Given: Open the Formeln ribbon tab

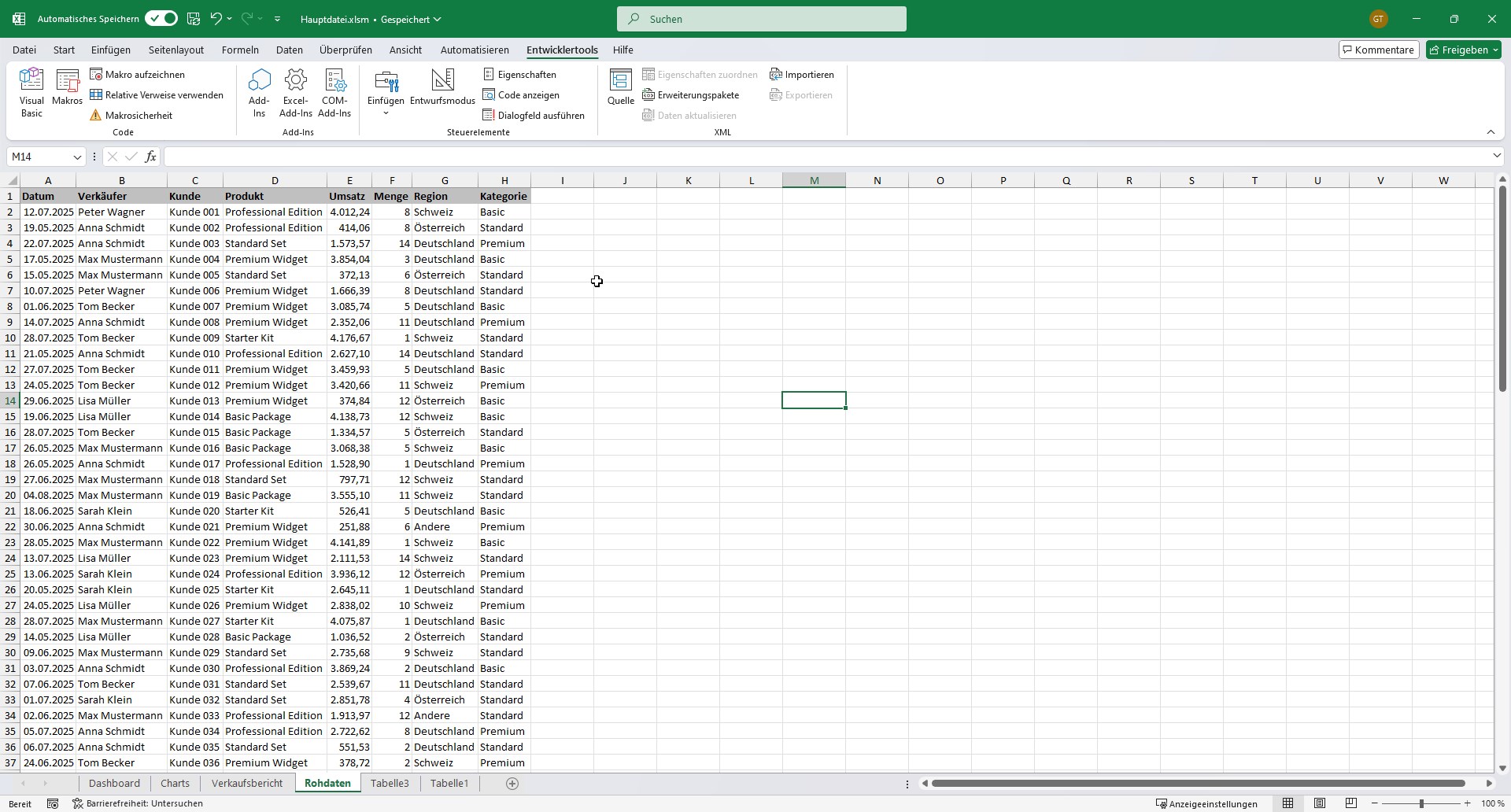Looking at the screenshot, I should pyautogui.click(x=240, y=50).
